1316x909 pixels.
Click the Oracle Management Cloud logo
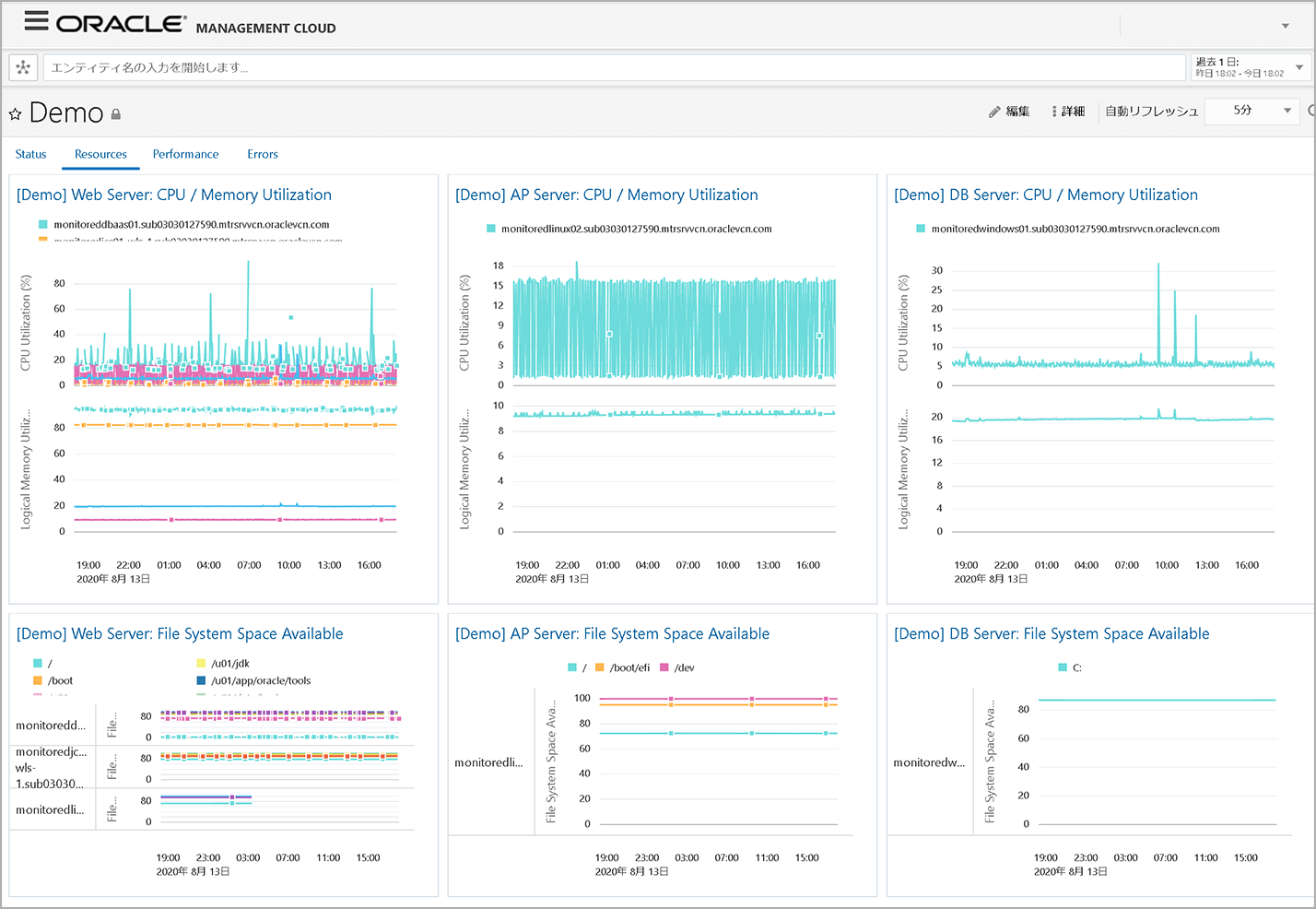(x=195, y=25)
